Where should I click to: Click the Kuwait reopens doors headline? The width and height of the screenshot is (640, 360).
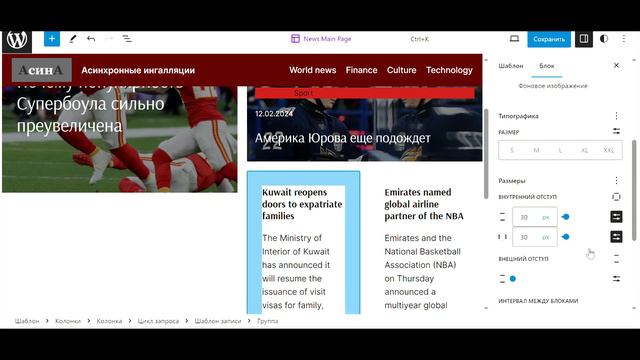click(302, 204)
